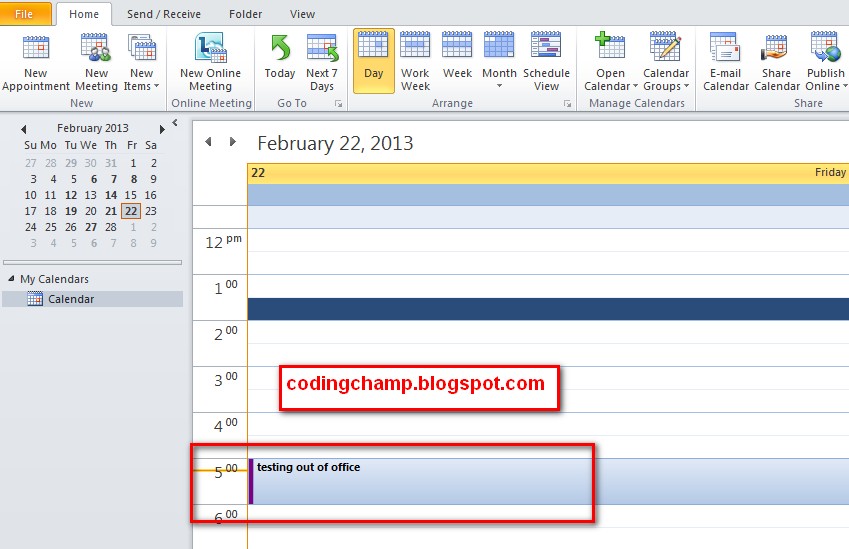Select February 10 in date navigator
The width and height of the screenshot is (849, 549).
[x=31, y=195]
